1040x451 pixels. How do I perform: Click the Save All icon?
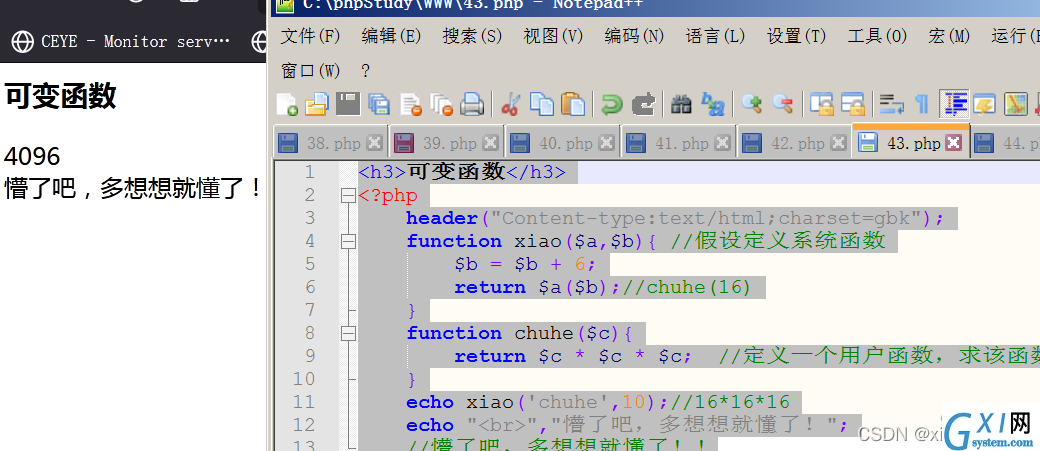pos(379,104)
